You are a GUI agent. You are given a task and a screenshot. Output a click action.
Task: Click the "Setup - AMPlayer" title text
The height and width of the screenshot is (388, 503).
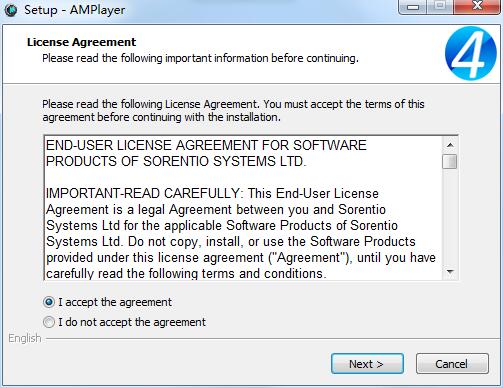point(75,10)
